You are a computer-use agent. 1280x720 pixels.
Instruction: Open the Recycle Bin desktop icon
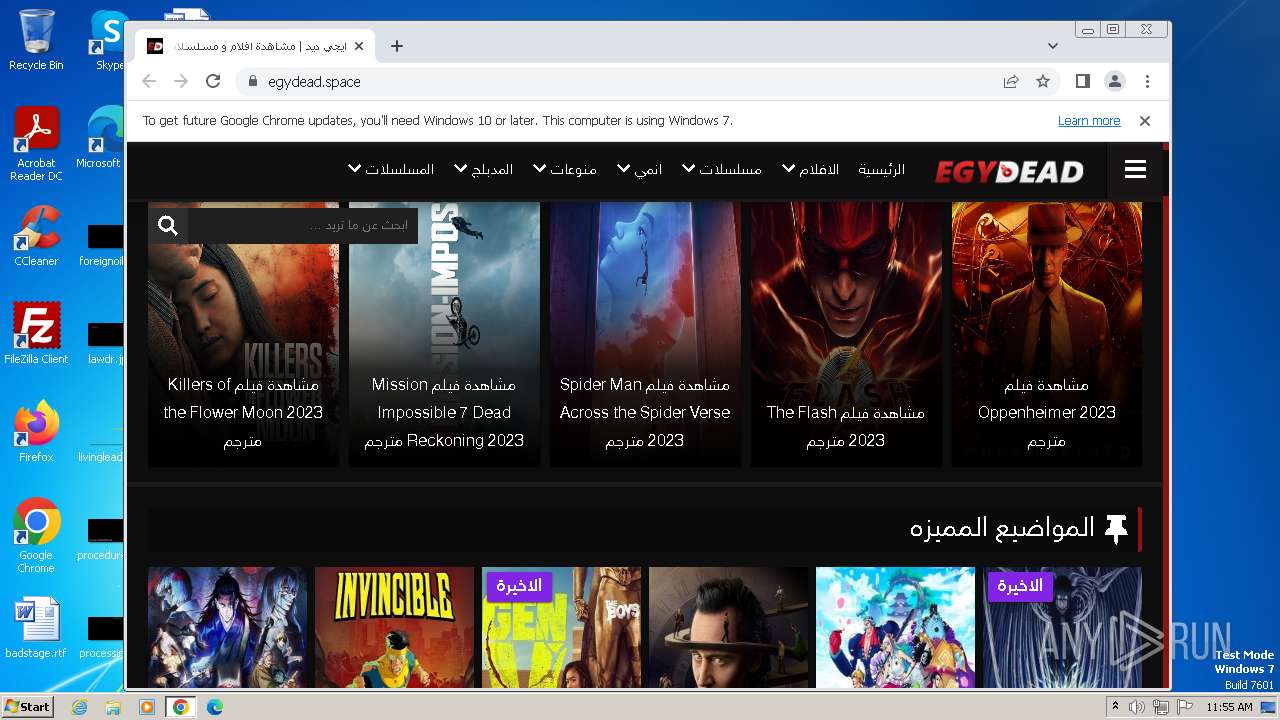coord(36,40)
